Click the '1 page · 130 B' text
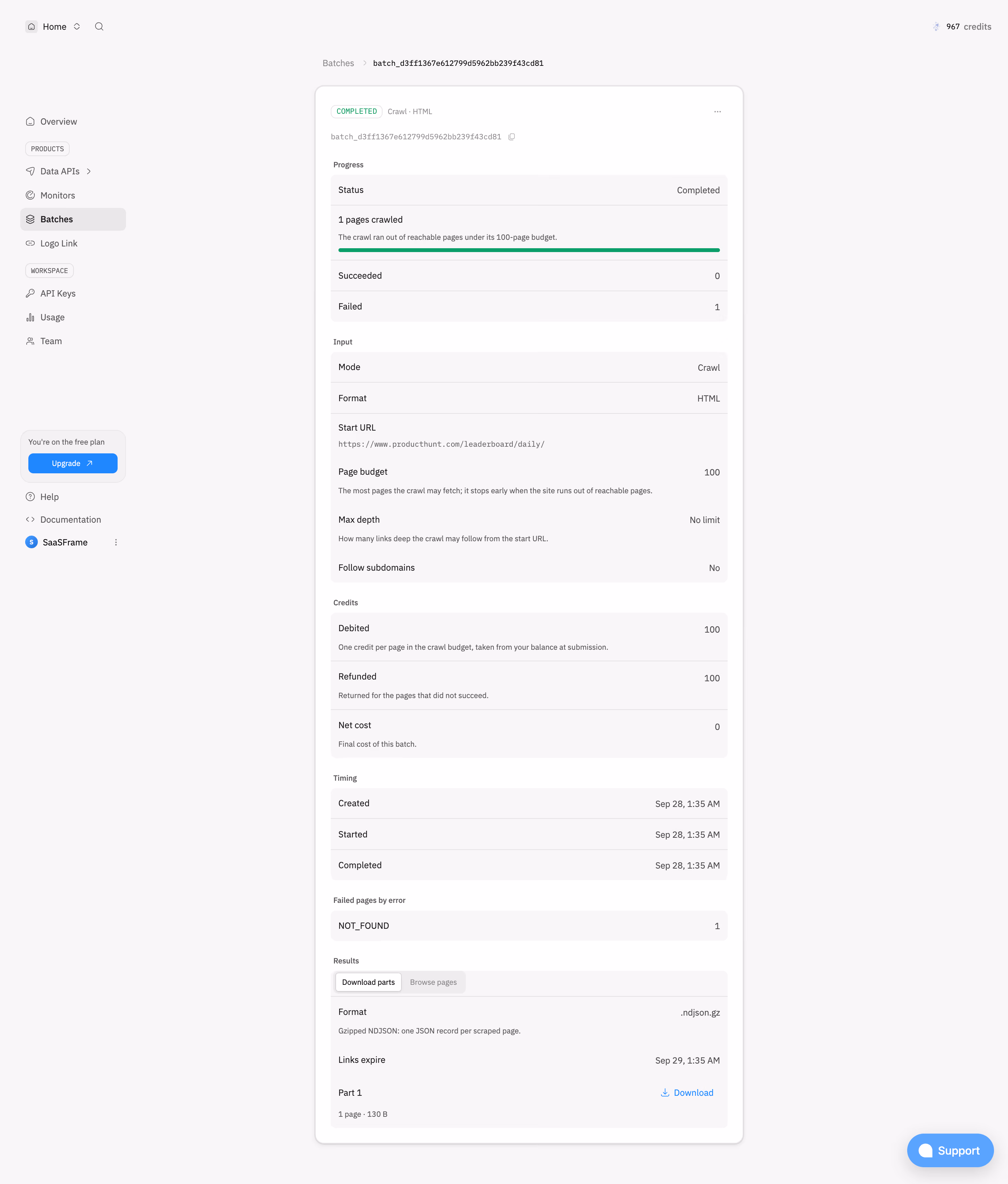The width and height of the screenshot is (1008, 1184). click(x=363, y=1115)
